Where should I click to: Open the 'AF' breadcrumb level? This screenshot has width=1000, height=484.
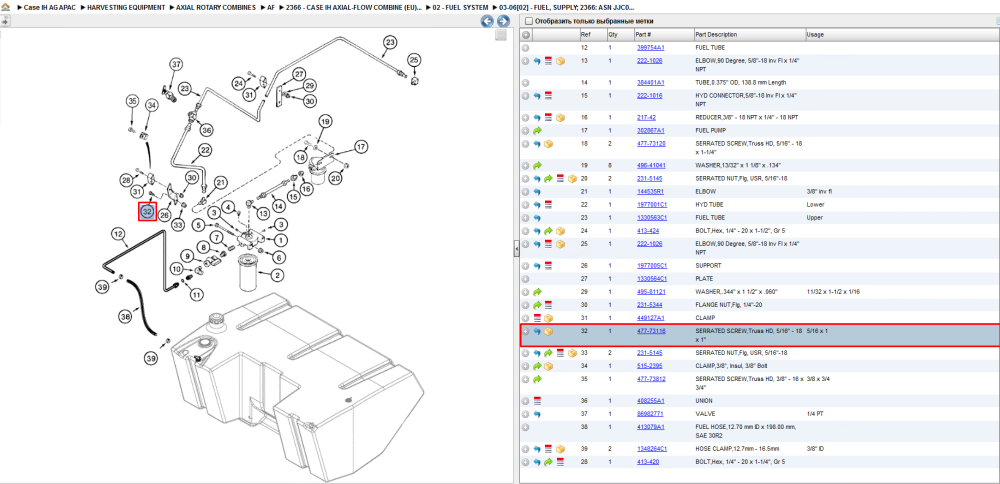271,8
